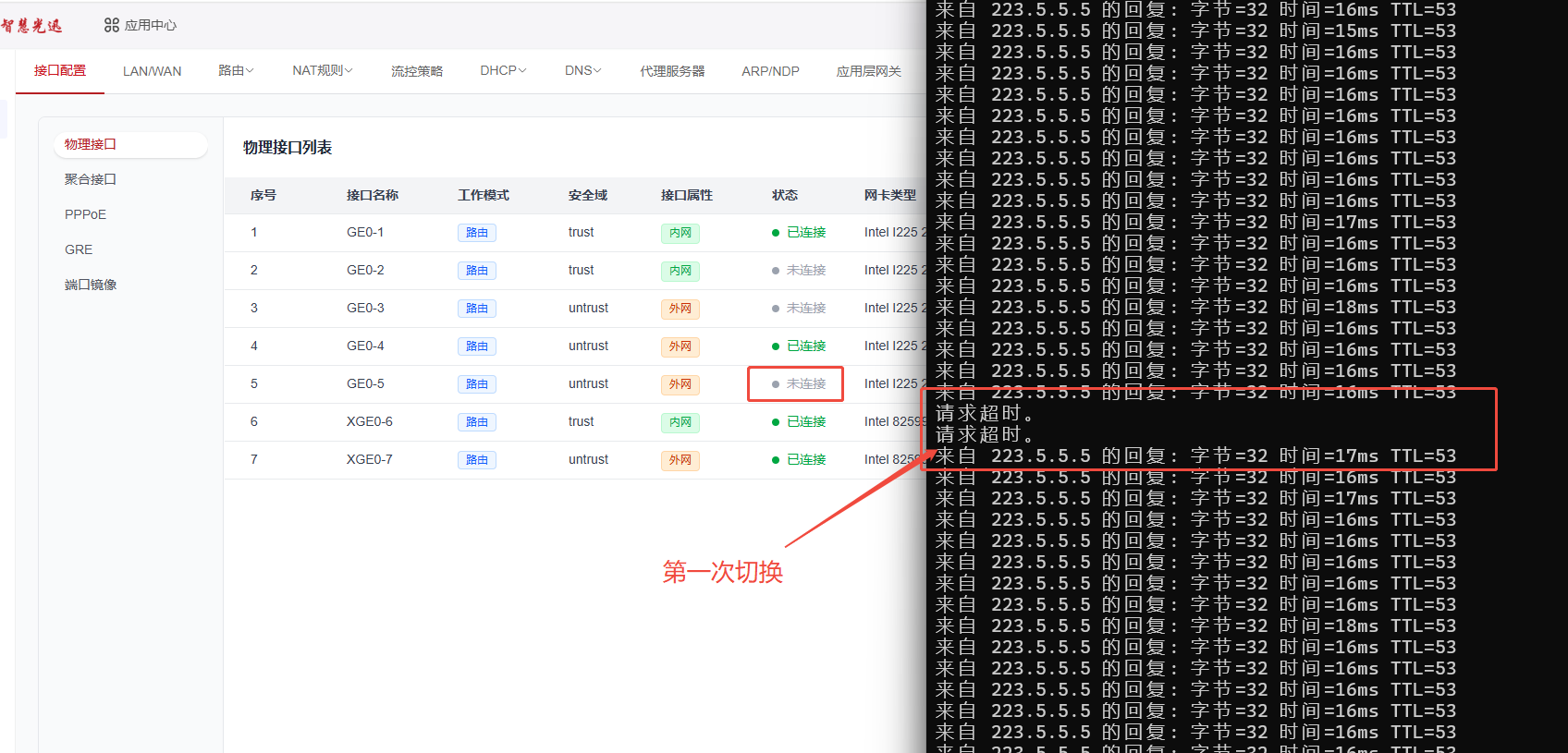Select GRE in the sidebar
Image resolution: width=1568 pixels, height=753 pixels.
click(x=79, y=249)
